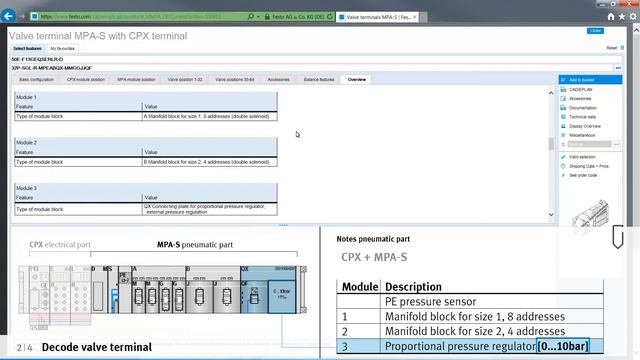Select the Valve terminals MPA-S browser tab
Image resolution: width=640 pixels, height=360 pixels.
click(x=378, y=17)
